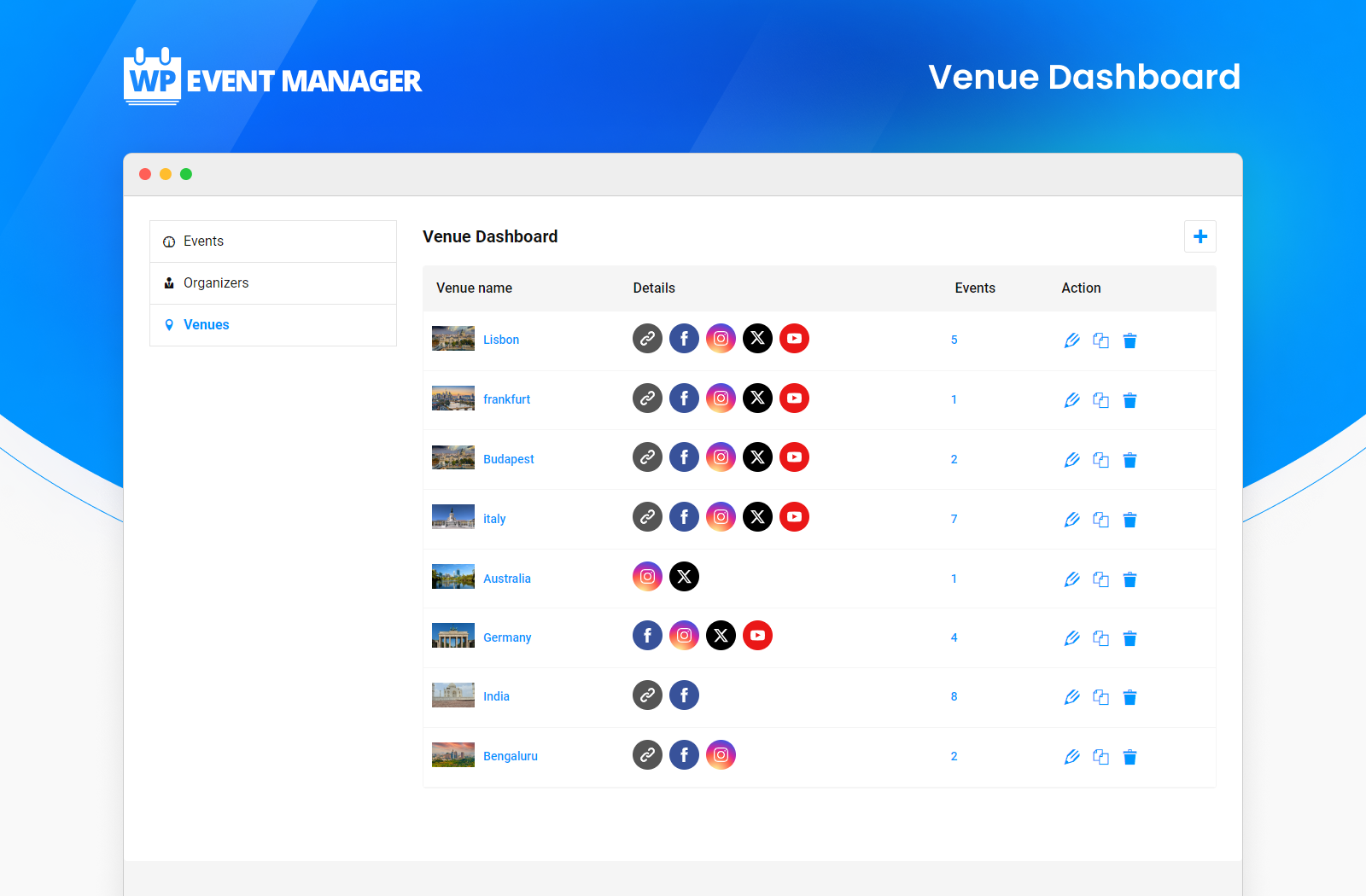Image resolution: width=1366 pixels, height=896 pixels.
Task: Edit the India venue
Action: (1072, 697)
